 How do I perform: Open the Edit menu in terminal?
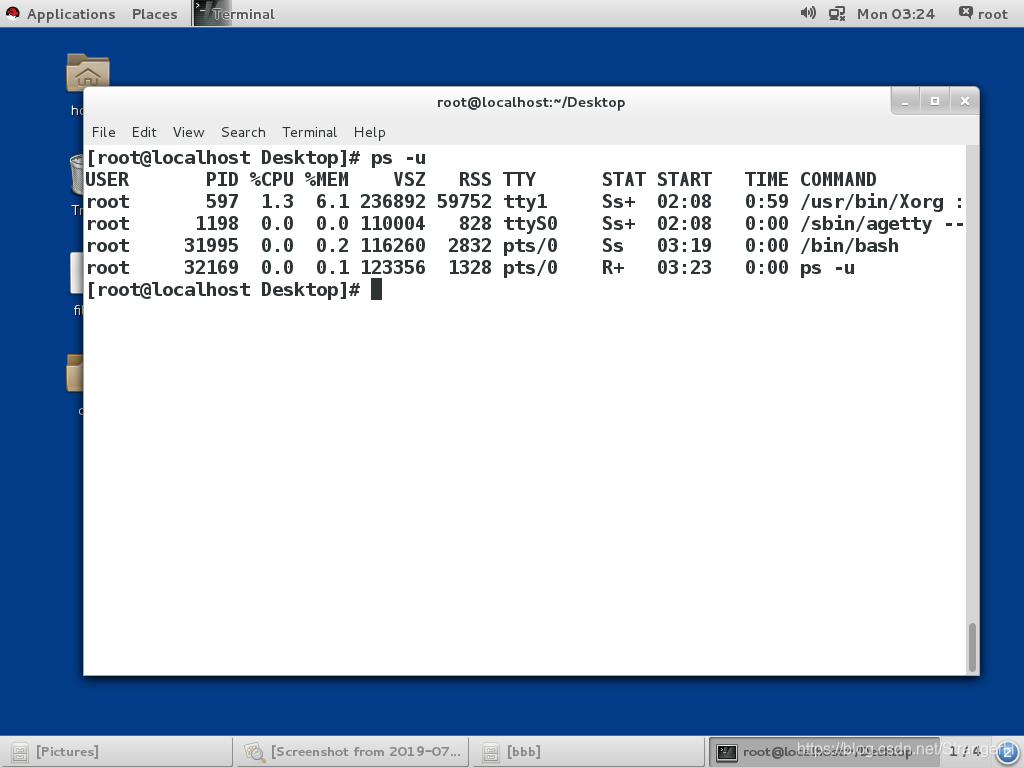(144, 132)
